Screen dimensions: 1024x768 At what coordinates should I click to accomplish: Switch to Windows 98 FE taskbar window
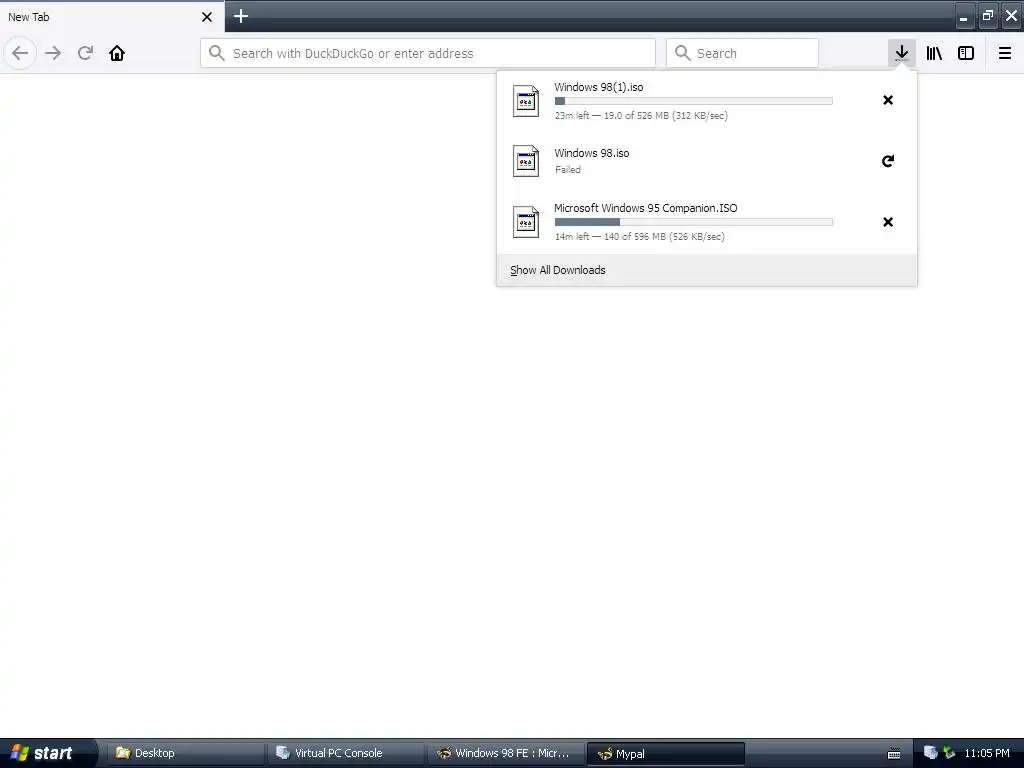(x=506, y=753)
